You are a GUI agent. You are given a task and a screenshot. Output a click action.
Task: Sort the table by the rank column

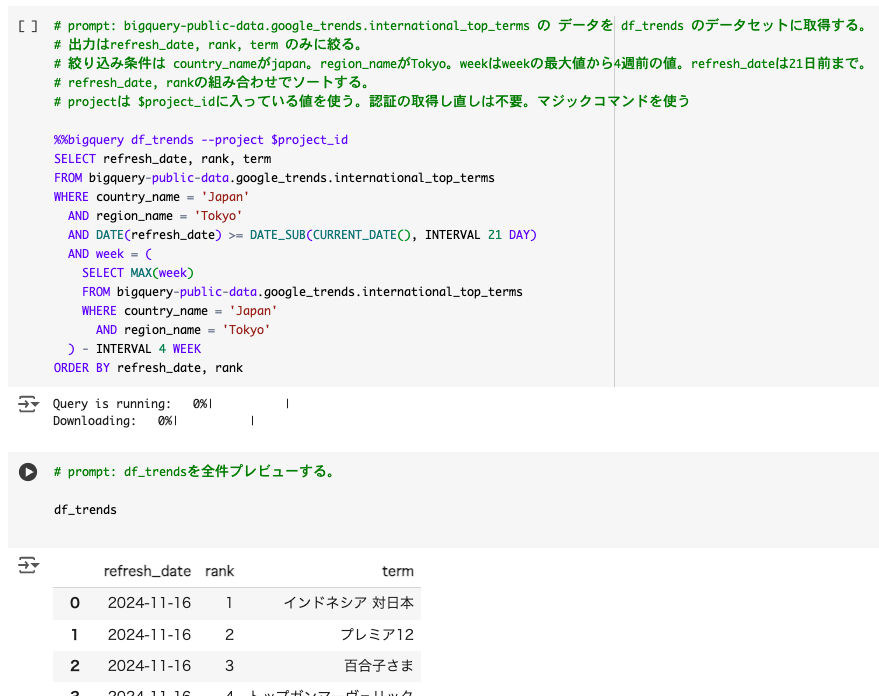220,571
